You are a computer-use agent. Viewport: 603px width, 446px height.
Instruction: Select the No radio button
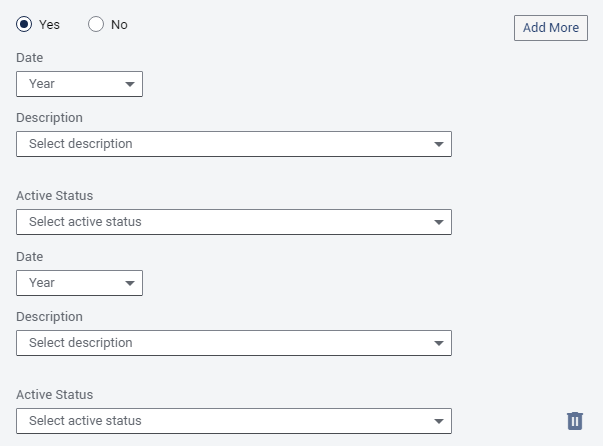(97, 25)
